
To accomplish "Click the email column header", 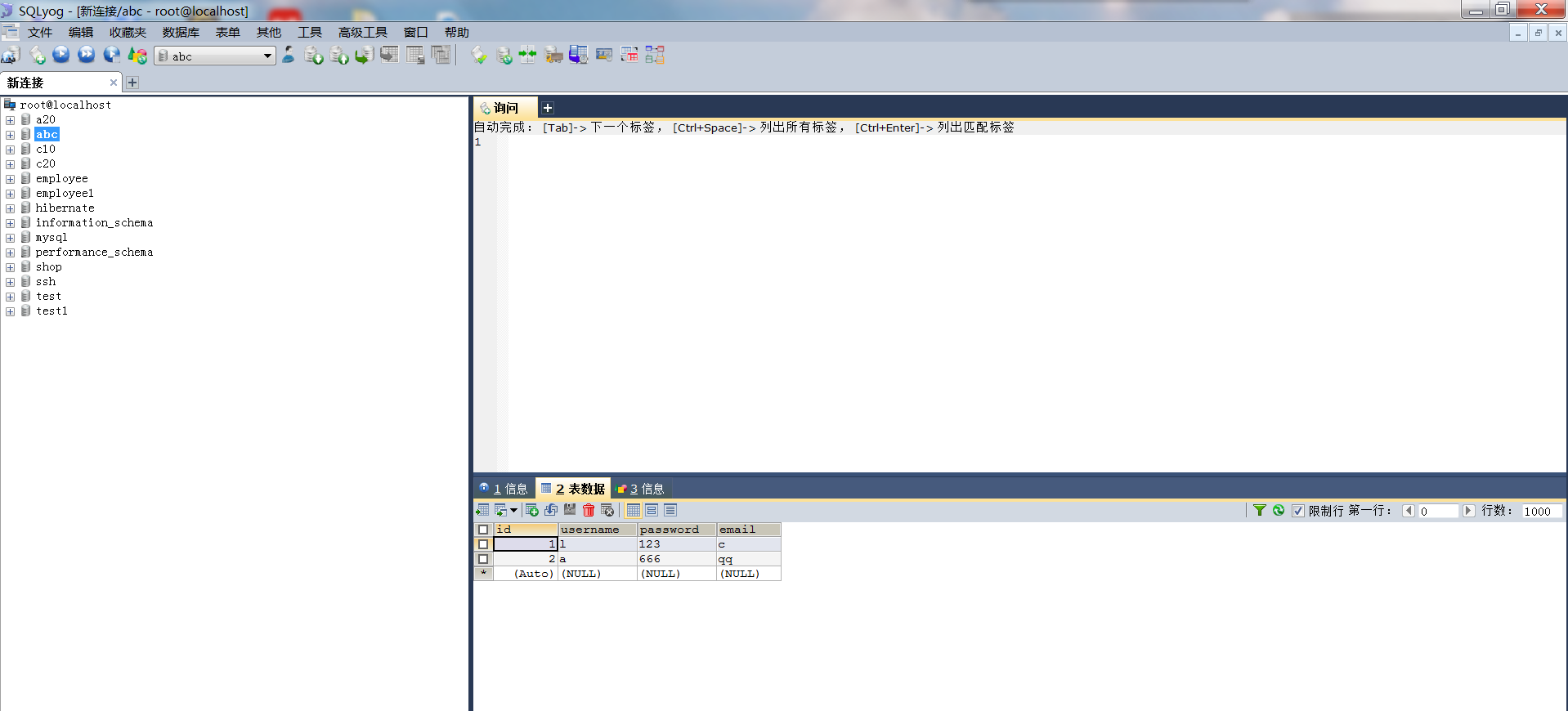I will tap(749, 530).
